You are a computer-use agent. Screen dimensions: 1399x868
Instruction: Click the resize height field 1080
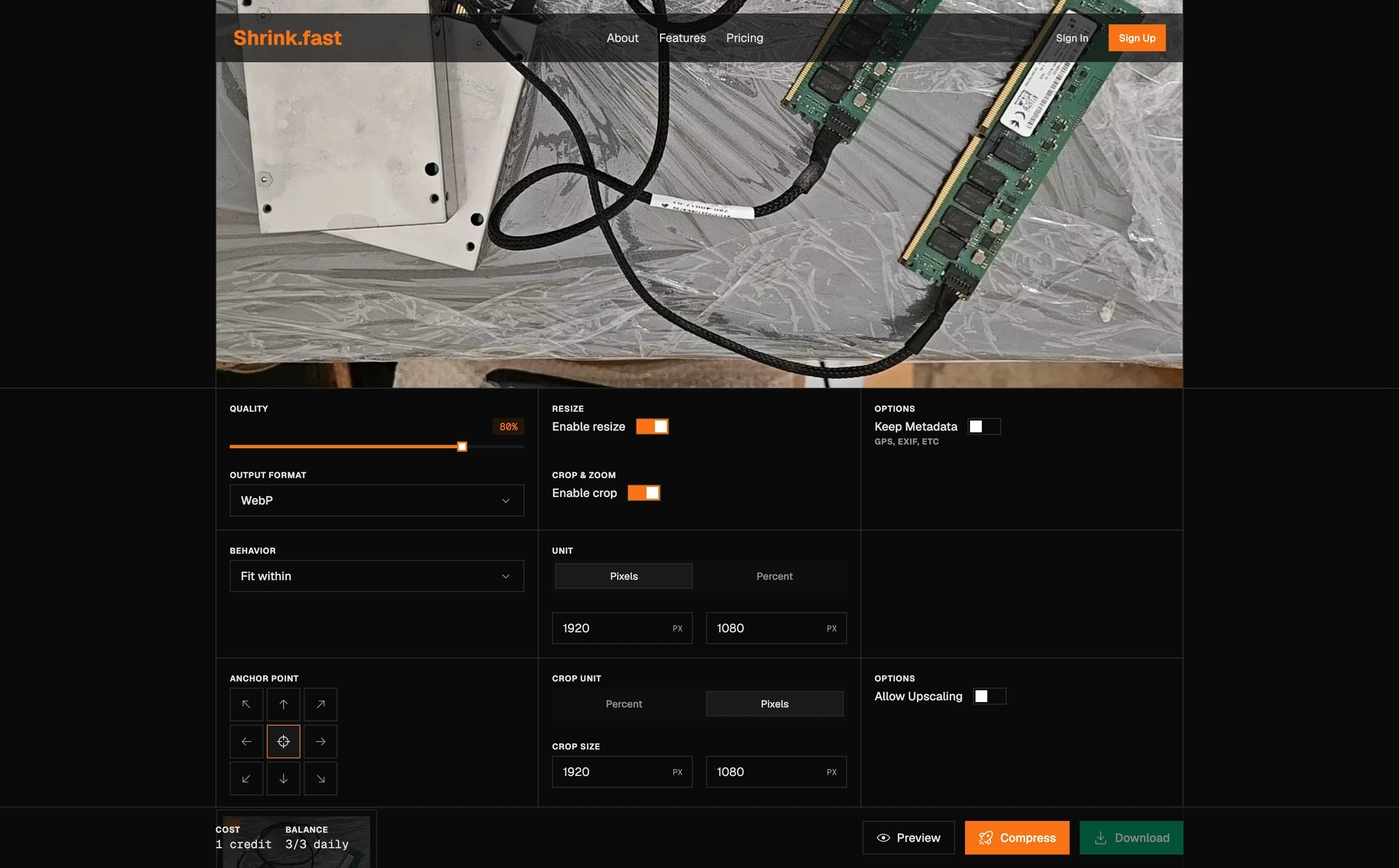(x=776, y=628)
